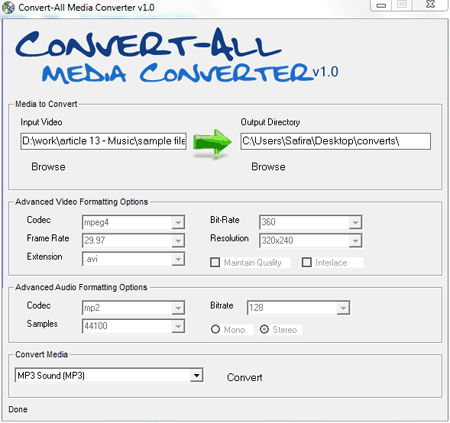Enable the Maintain Quality checkbox
Viewport: 450px width, 423px height.
(215, 263)
